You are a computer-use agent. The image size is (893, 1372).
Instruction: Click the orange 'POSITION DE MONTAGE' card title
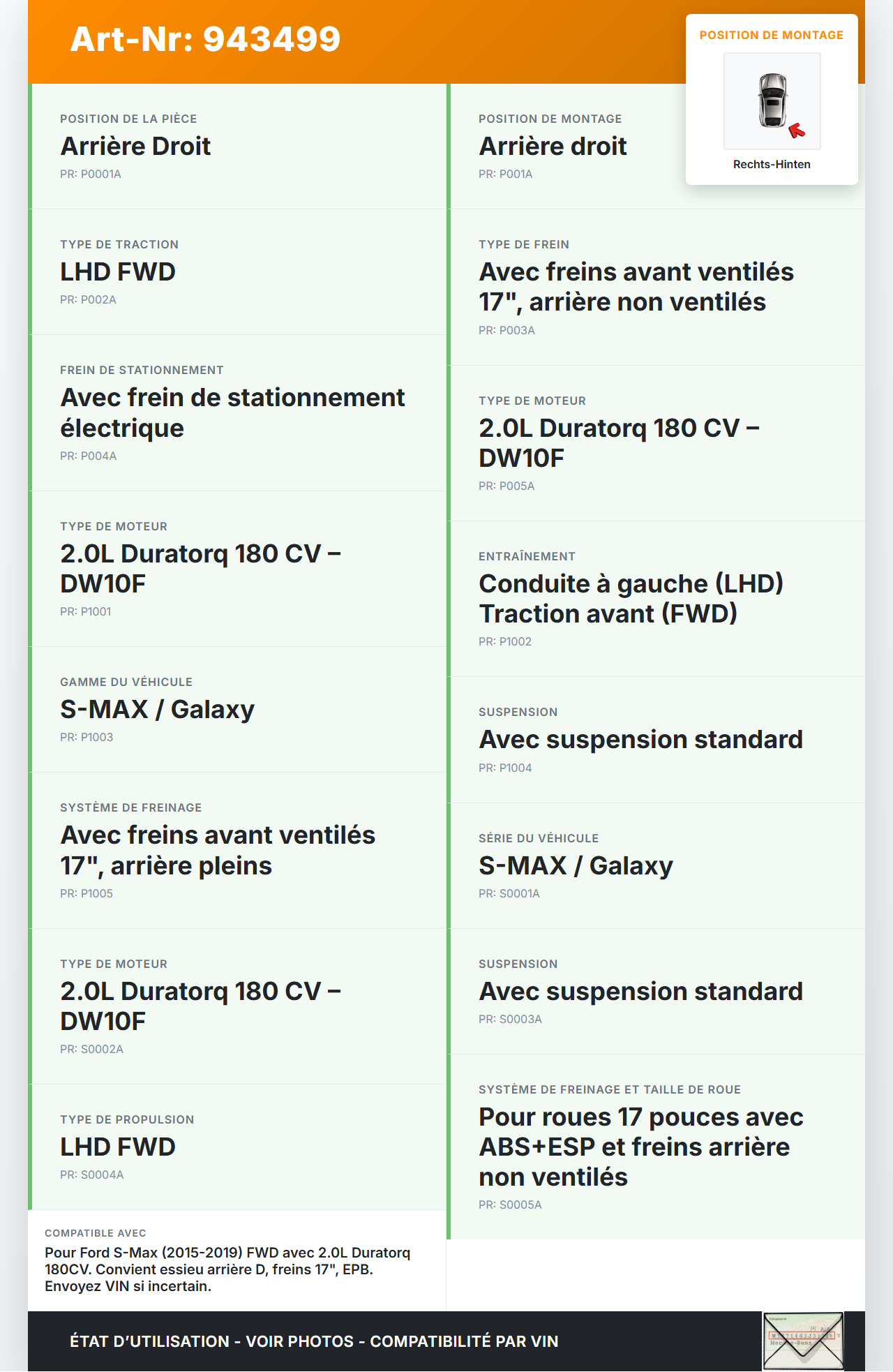point(771,35)
